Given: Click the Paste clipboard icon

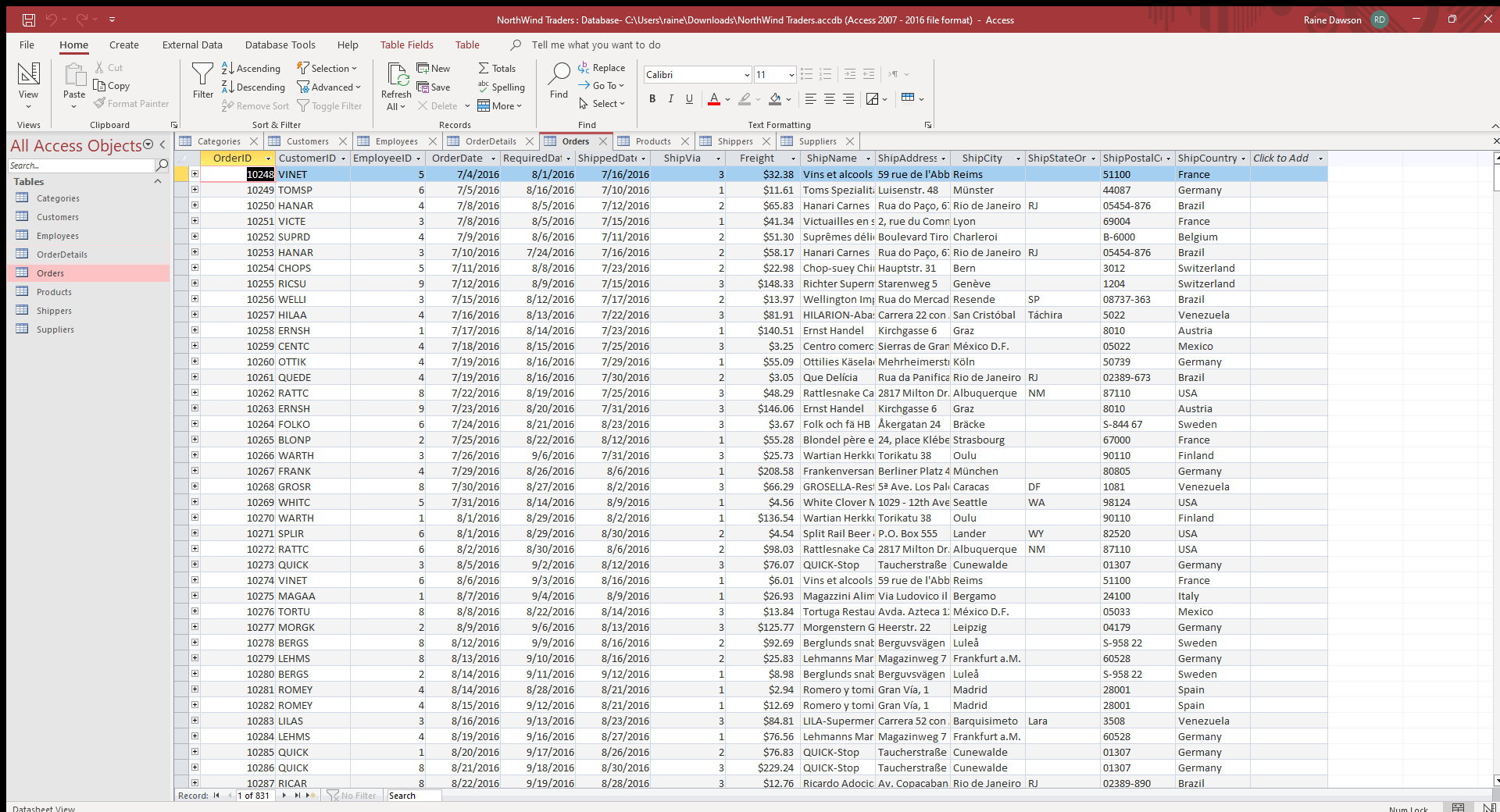Looking at the screenshot, I should tap(74, 77).
